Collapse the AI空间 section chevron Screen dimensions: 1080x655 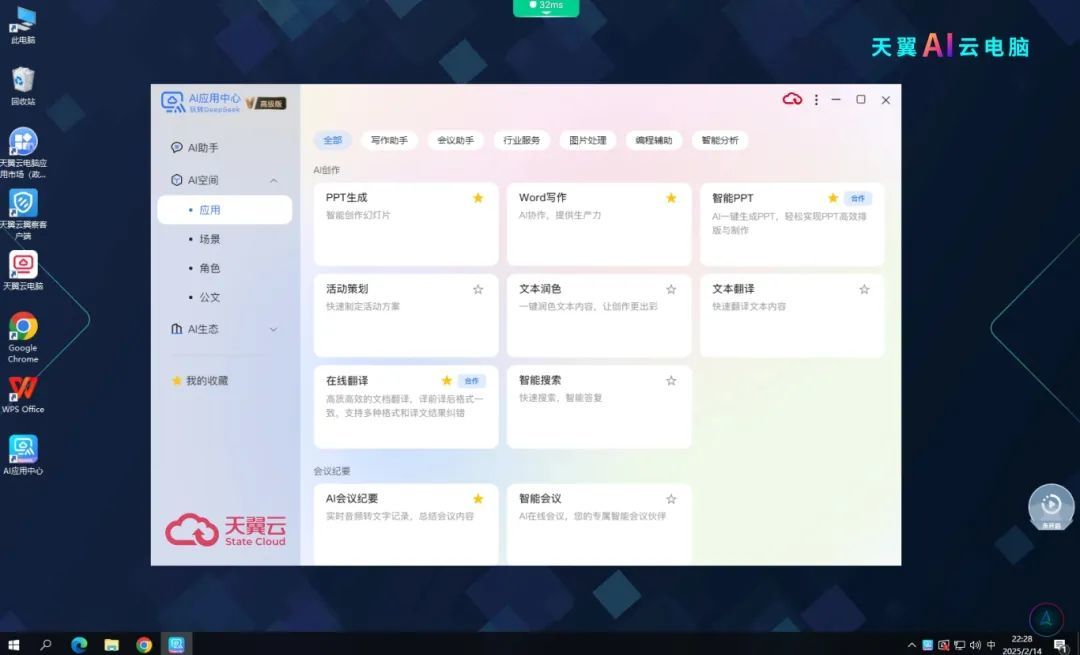pyautogui.click(x=273, y=180)
